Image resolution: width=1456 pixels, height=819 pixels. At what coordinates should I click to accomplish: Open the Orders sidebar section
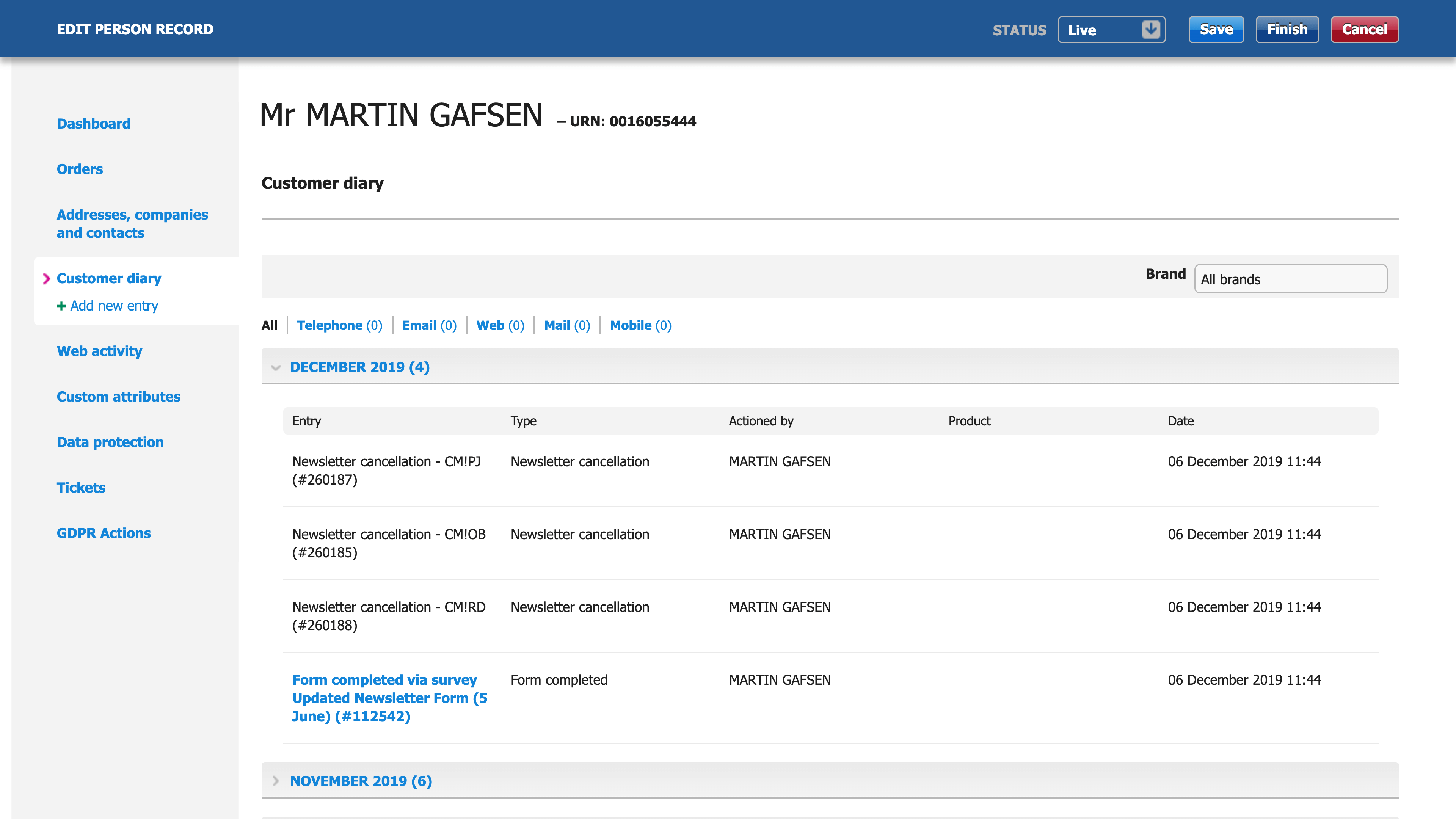pyautogui.click(x=80, y=169)
